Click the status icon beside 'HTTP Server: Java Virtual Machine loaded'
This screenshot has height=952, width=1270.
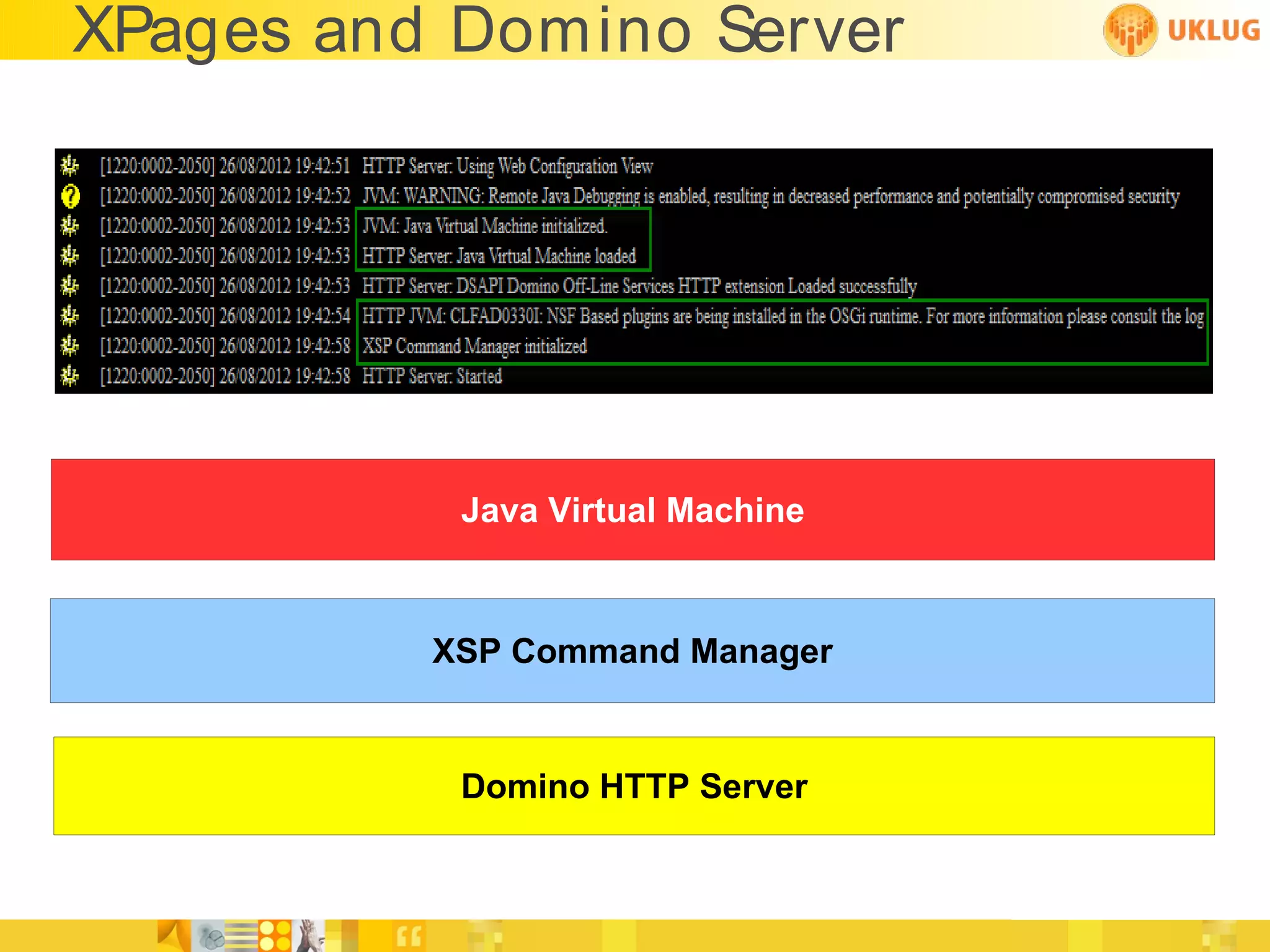click(x=69, y=255)
